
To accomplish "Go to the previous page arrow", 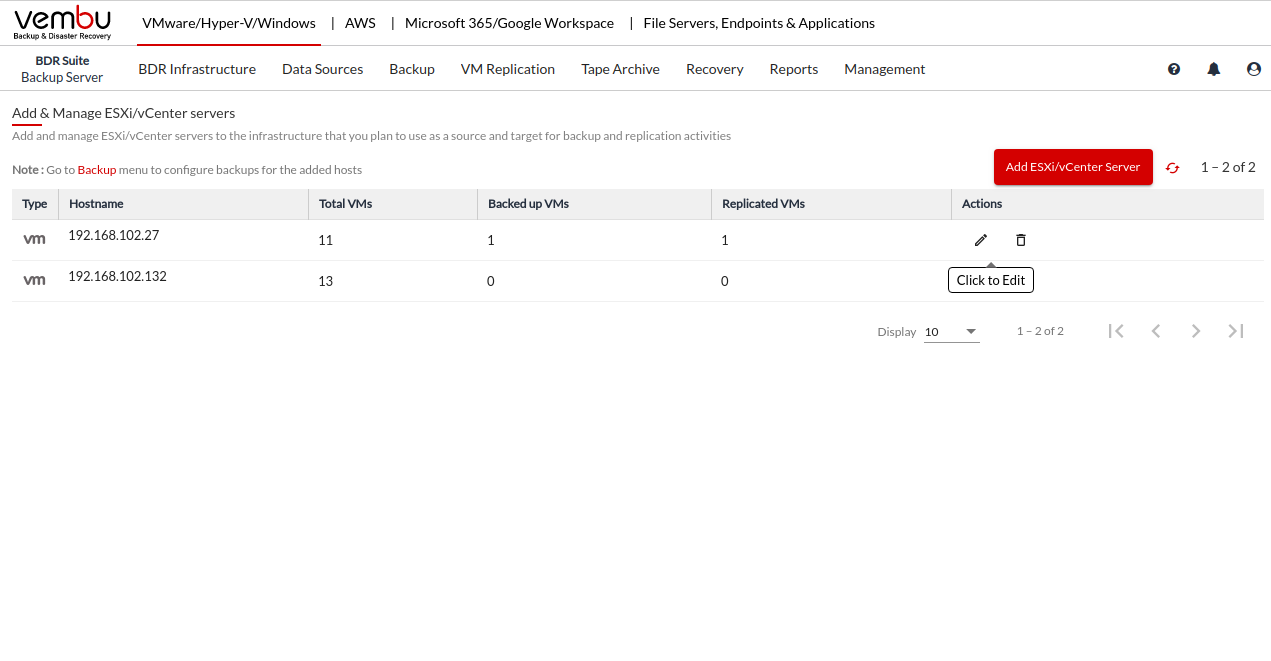I will (x=1156, y=331).
